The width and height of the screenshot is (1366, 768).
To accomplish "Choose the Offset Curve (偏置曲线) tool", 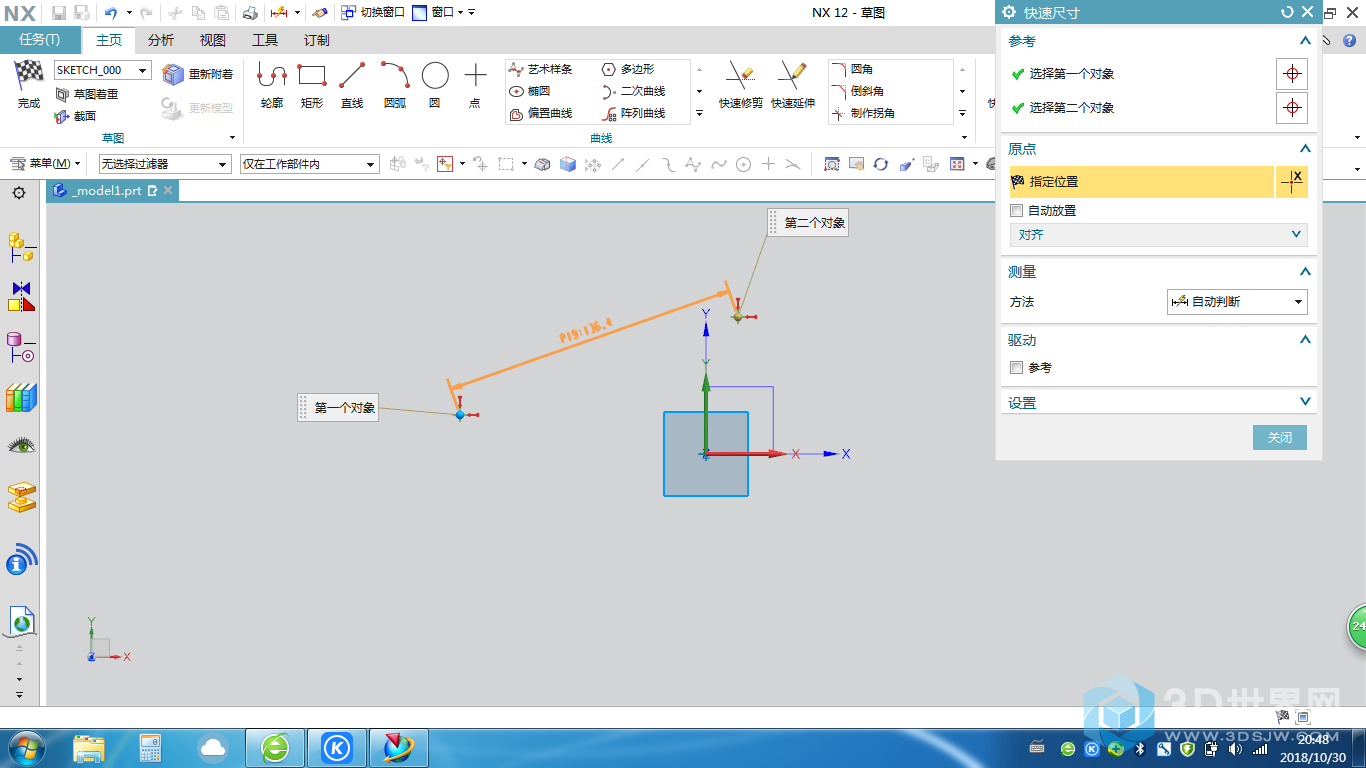I will pos(541,113).
